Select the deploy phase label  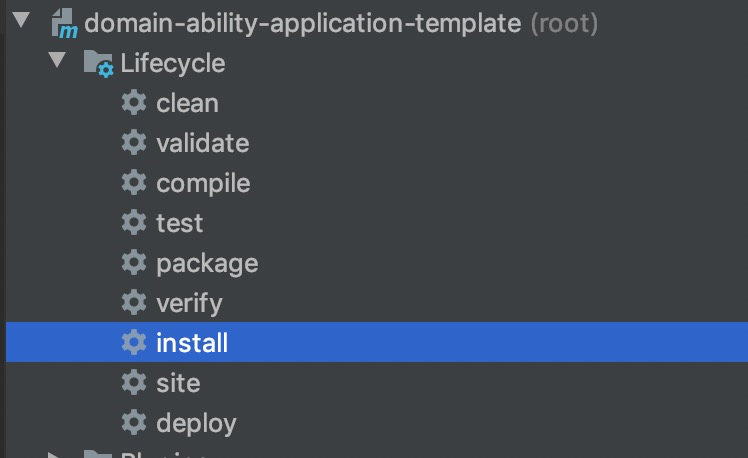[196, 423]
